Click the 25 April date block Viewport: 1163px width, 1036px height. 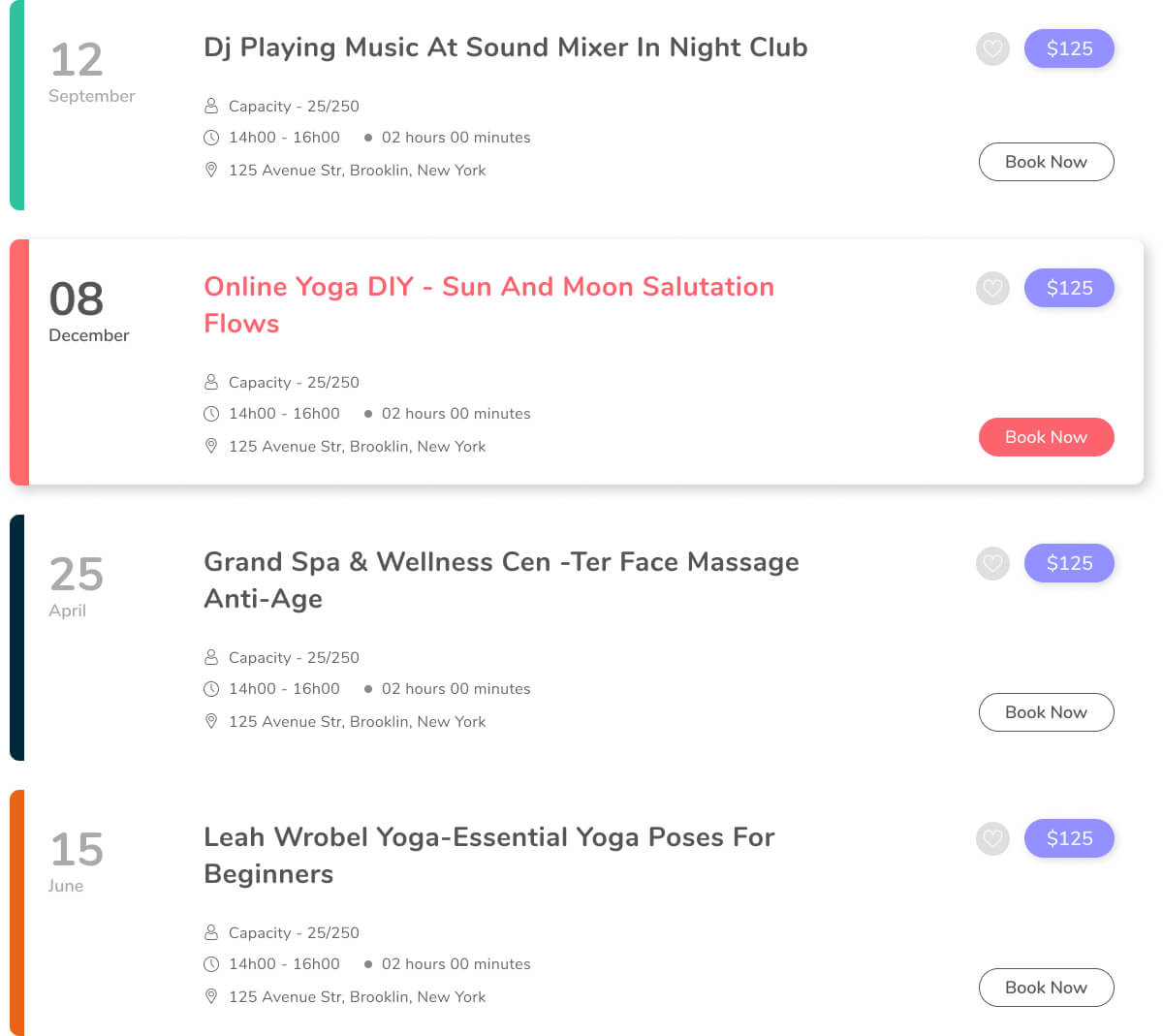(x=76, y=584)
